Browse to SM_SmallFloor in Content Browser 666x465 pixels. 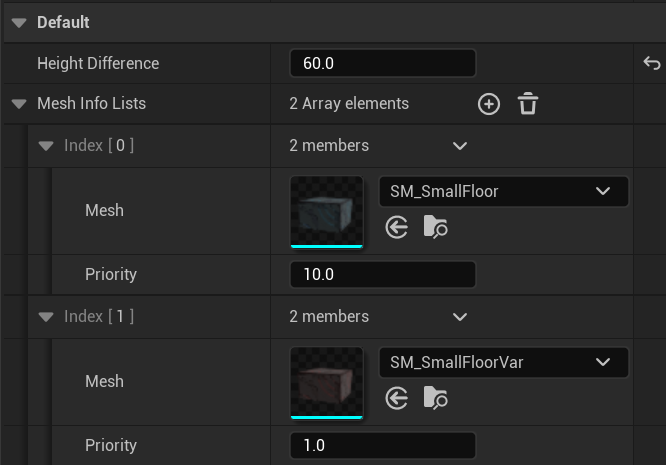click(435, 227)
